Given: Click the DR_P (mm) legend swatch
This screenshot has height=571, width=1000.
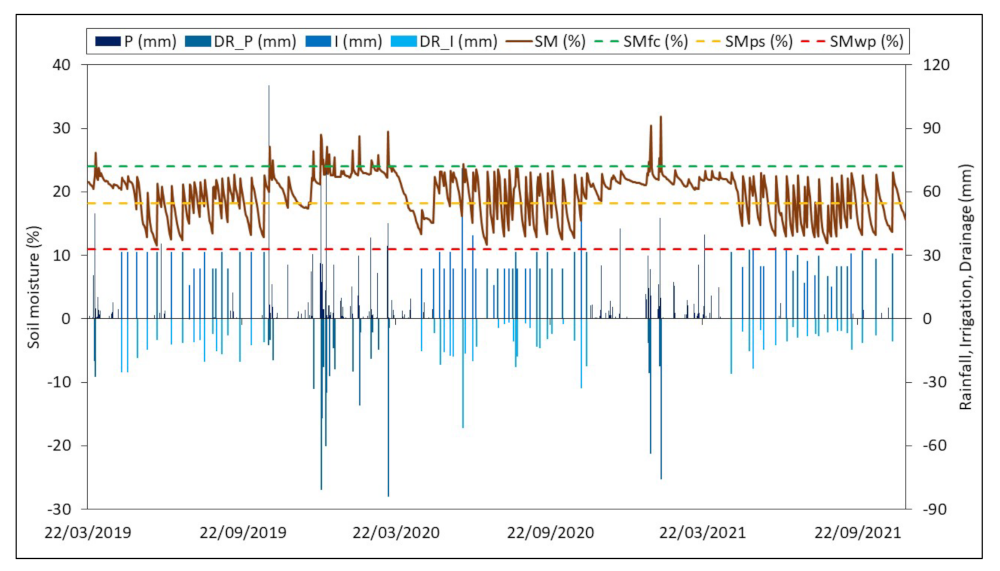Looking at the screenshot, I should tap(198, 41).
